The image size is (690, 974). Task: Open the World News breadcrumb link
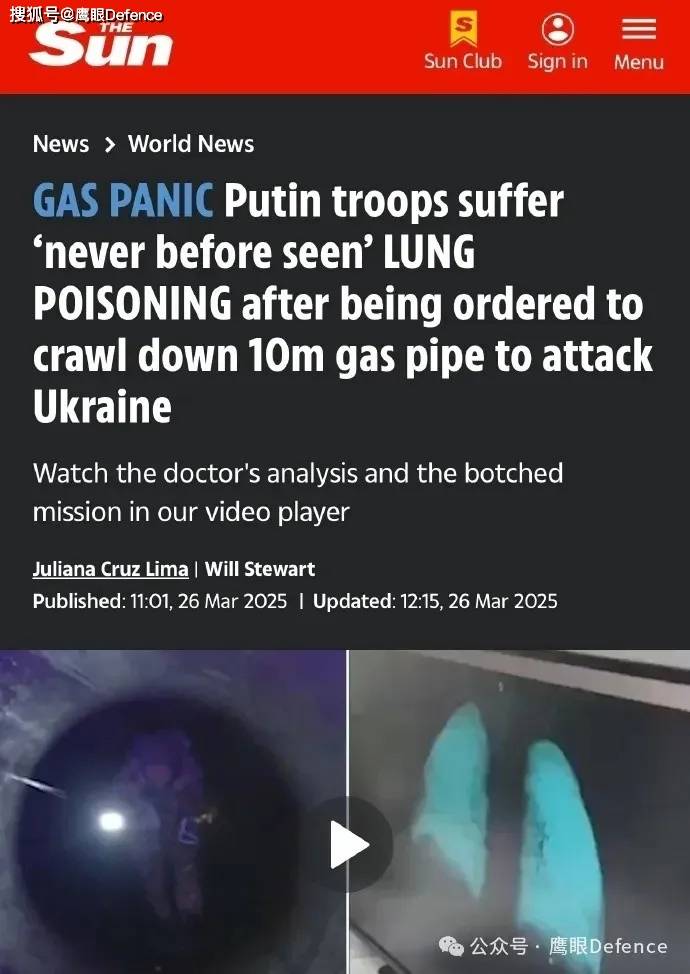click(x=191, y=144)
